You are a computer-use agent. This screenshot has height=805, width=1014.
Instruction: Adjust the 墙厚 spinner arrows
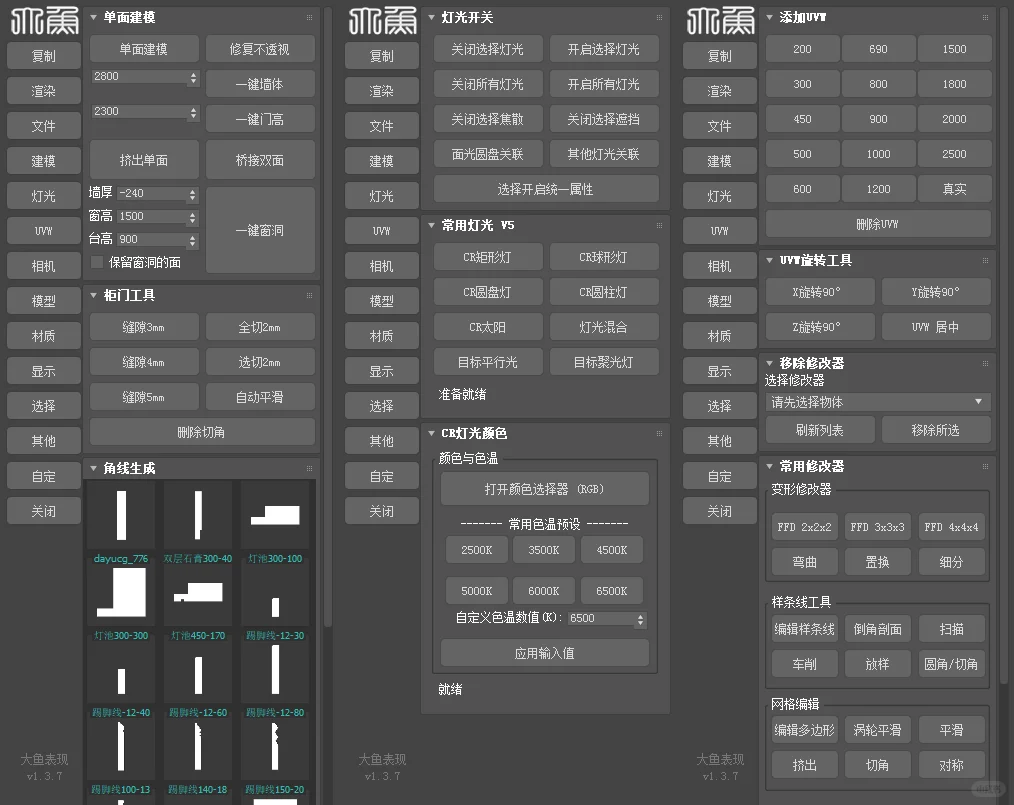click(193, 195)
